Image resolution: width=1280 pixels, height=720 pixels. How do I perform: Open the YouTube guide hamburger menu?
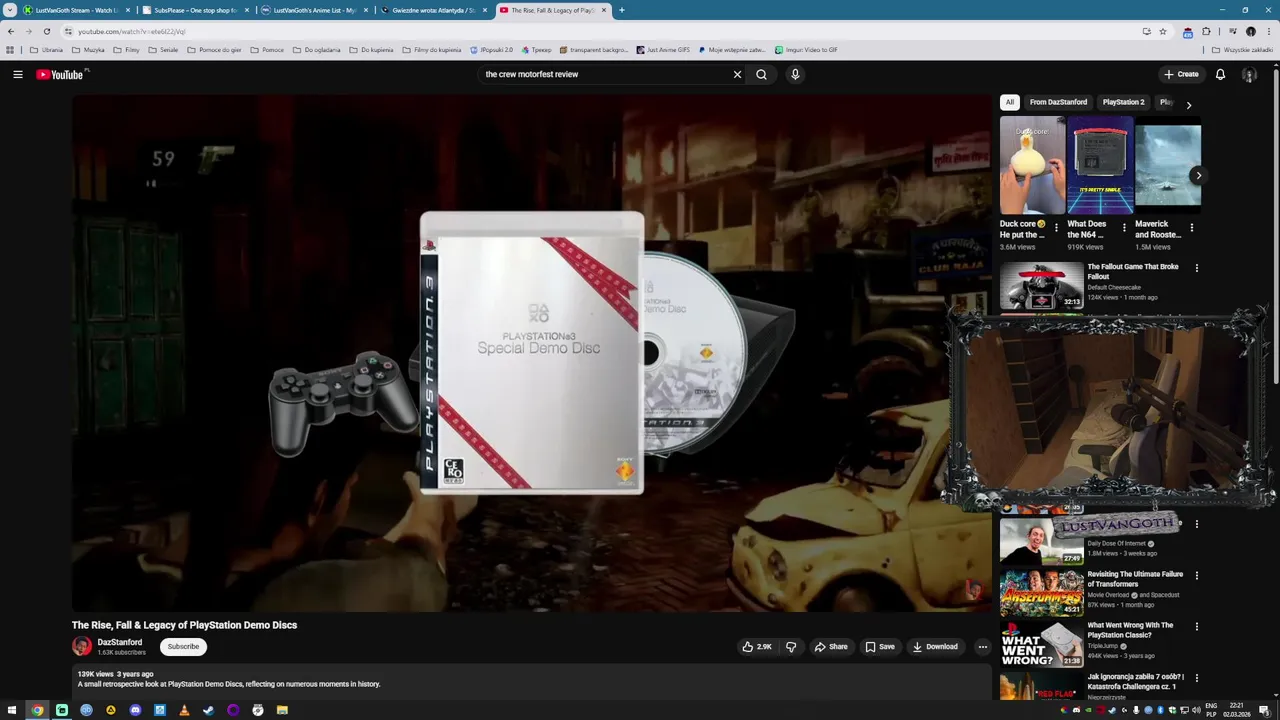click(18, 74)
